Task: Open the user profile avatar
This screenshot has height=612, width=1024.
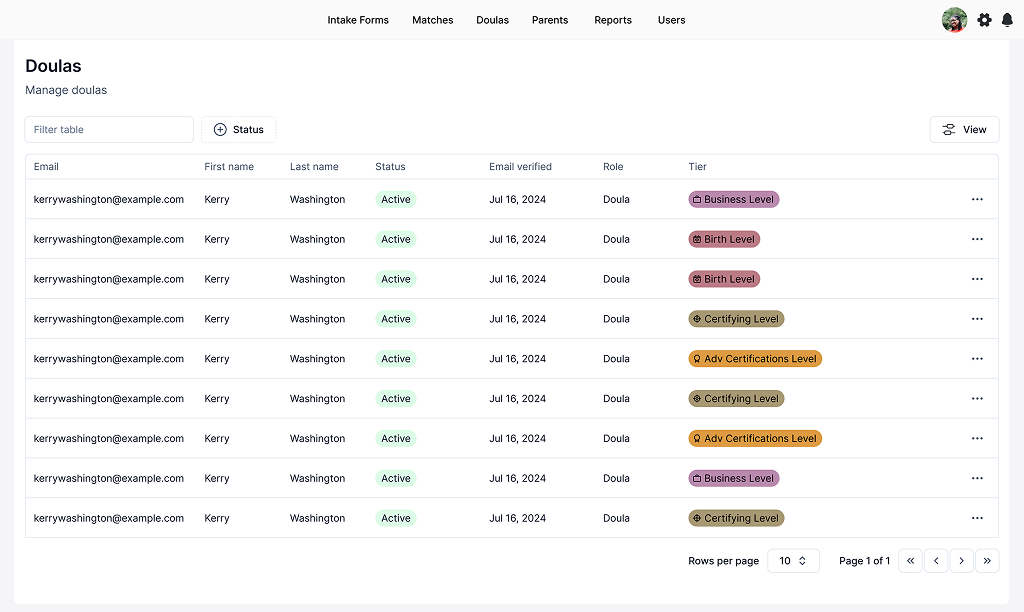Action: pyautogui.click(x=954, y=20)
